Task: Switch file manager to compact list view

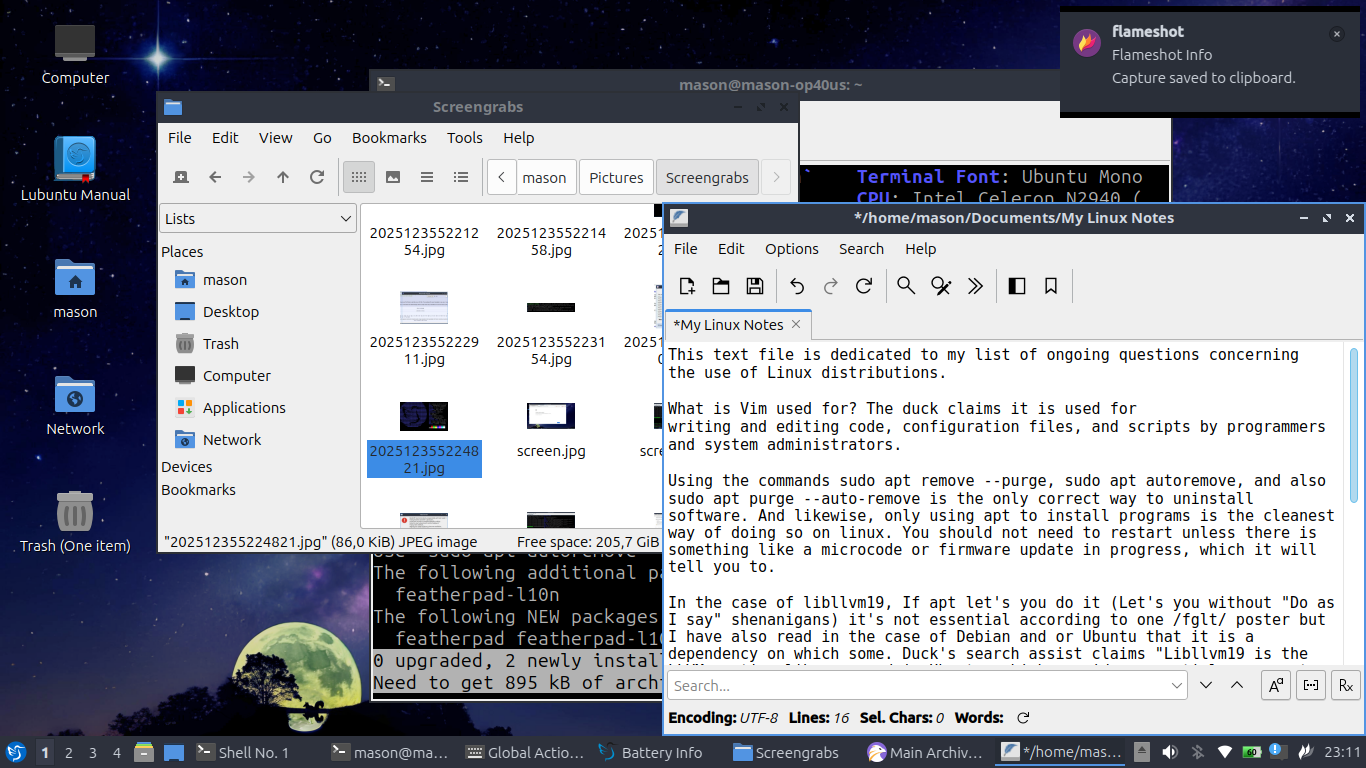Action: pos(427,177)
